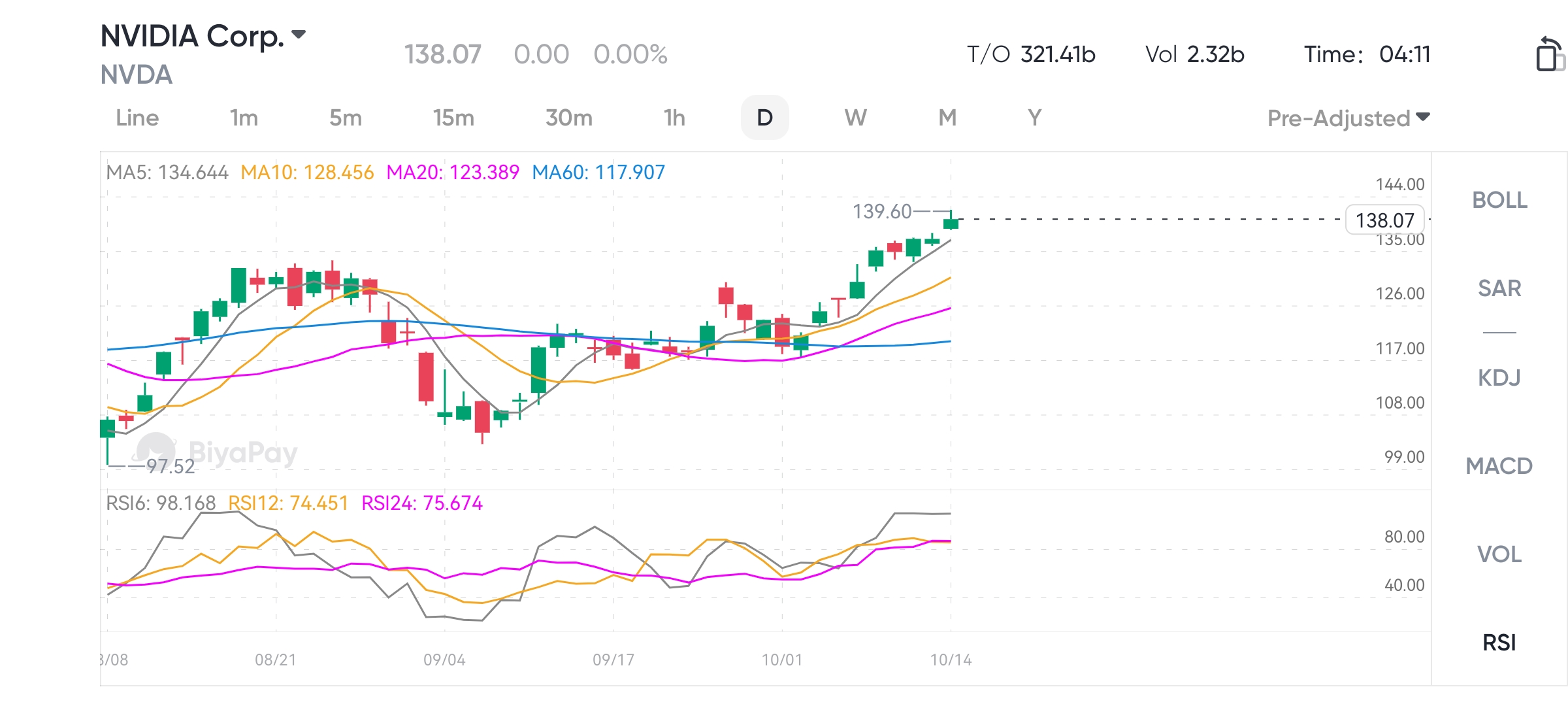Select the Y yearly timeframe
Image resolution: width=1568 pixels, height=706 pixels.
[1034, 118]
